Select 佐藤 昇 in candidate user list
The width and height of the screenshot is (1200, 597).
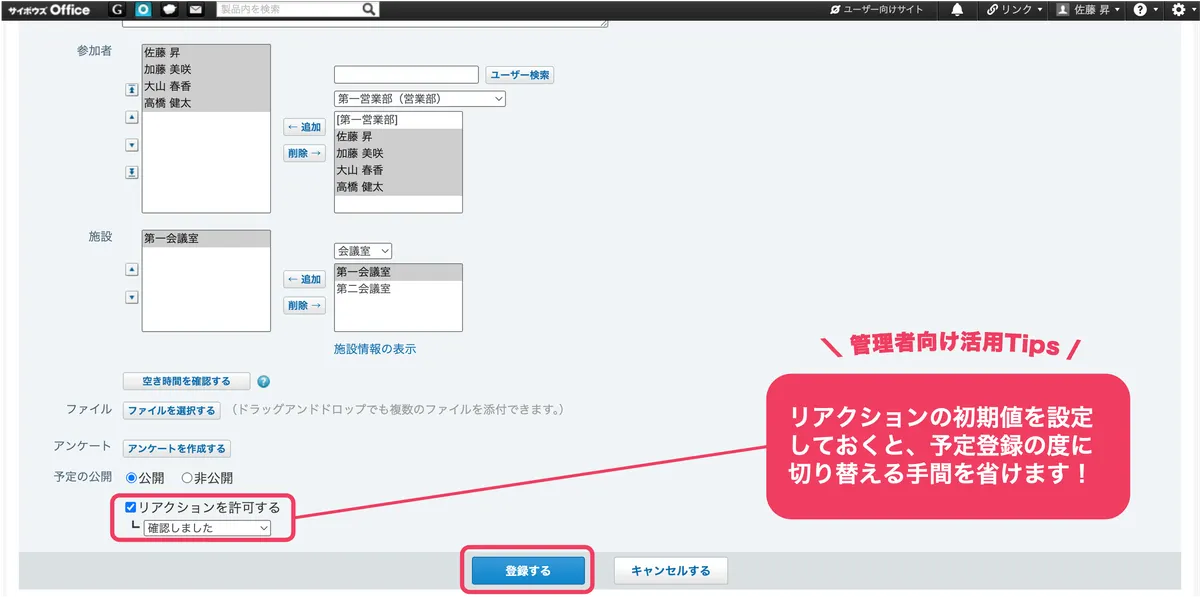[x=398, y=136]
